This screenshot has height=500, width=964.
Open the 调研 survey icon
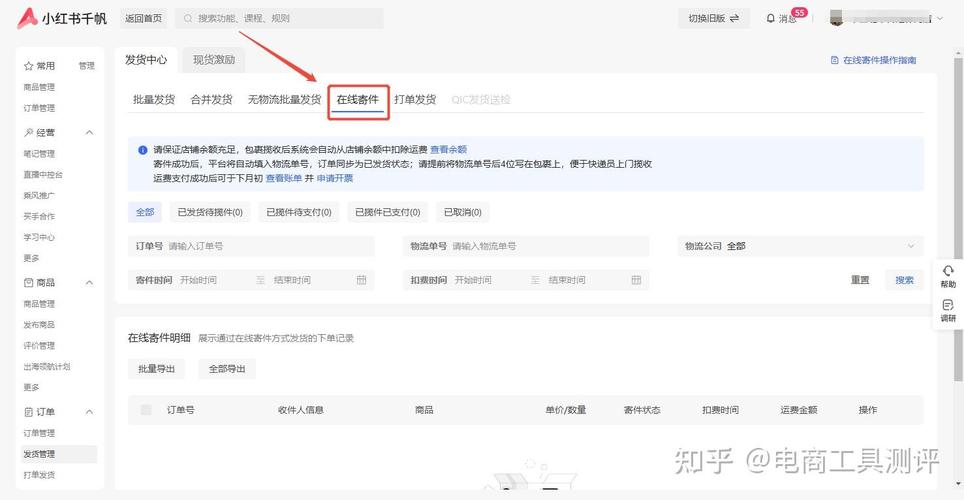[x=947, y=305]
